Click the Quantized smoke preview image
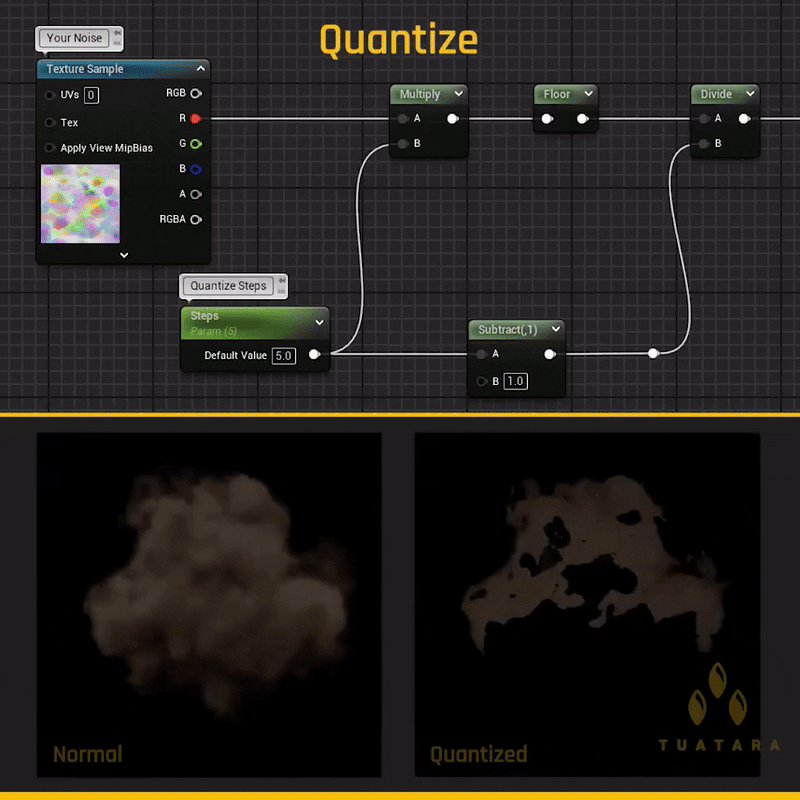The height and width of the screenshot is (800, 800). pos(587,605)
